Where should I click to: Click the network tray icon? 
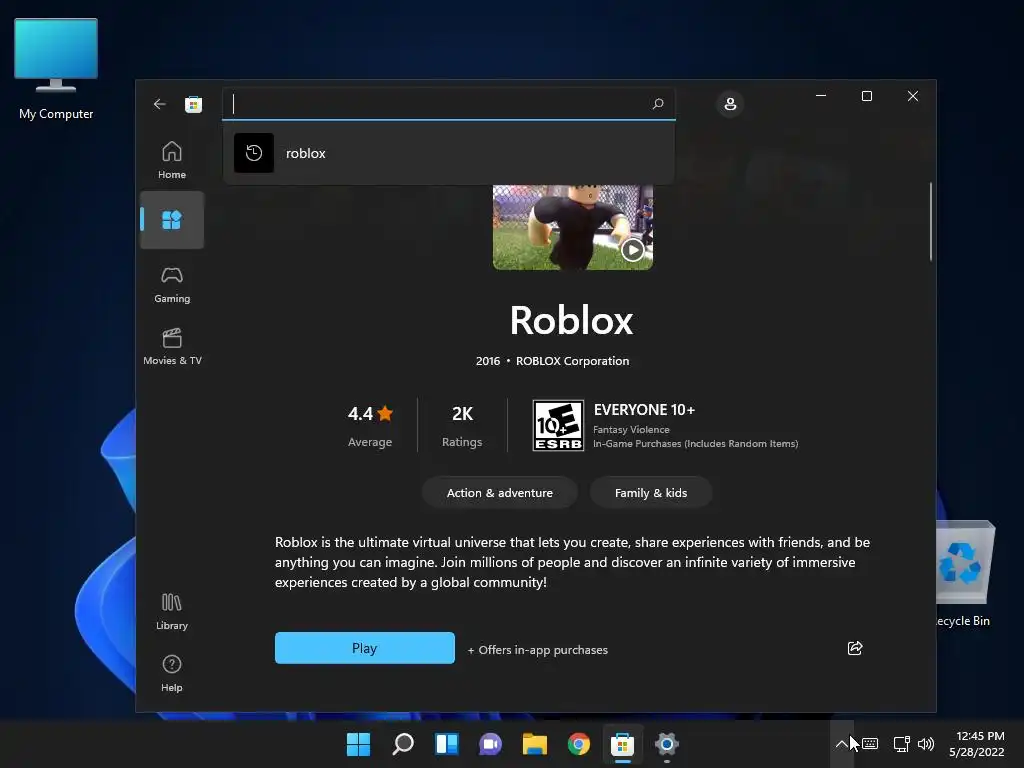click(x=902, y=744)
